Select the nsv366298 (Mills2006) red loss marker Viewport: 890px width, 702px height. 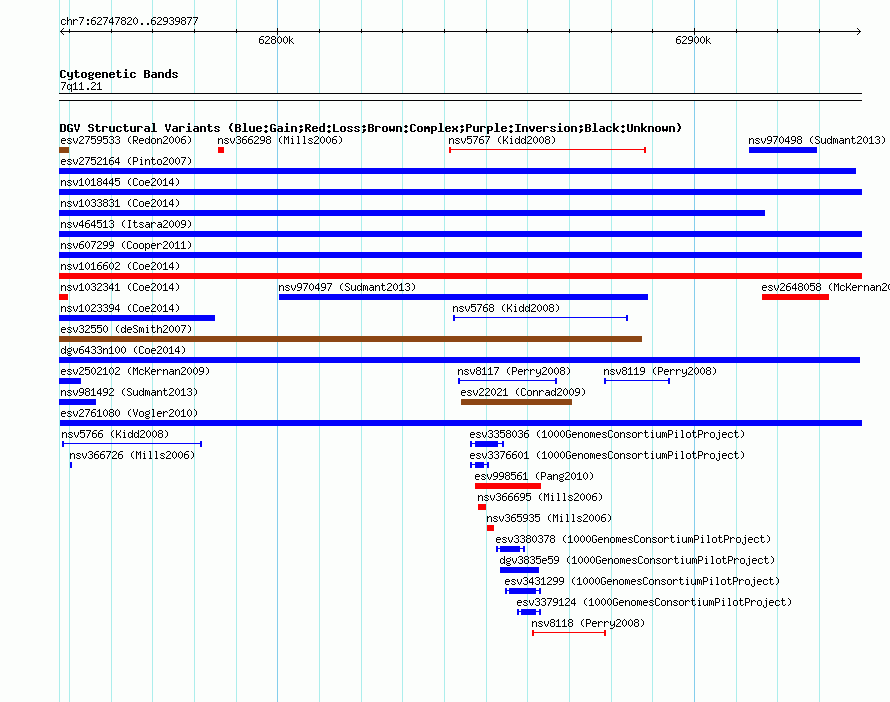tap(221, 150)
